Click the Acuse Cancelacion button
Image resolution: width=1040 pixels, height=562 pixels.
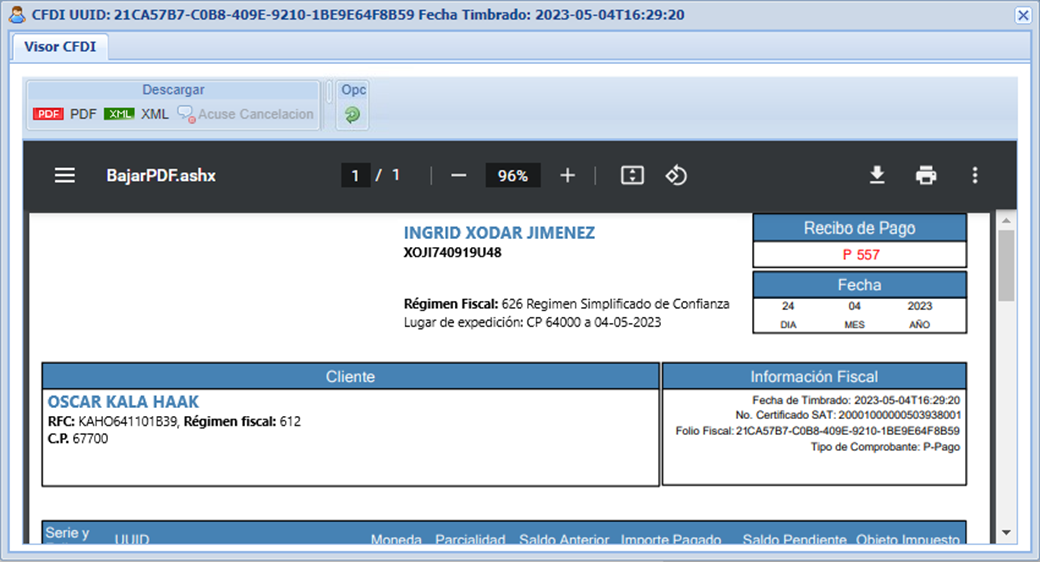pyautogui.click(x=246, y=114)
